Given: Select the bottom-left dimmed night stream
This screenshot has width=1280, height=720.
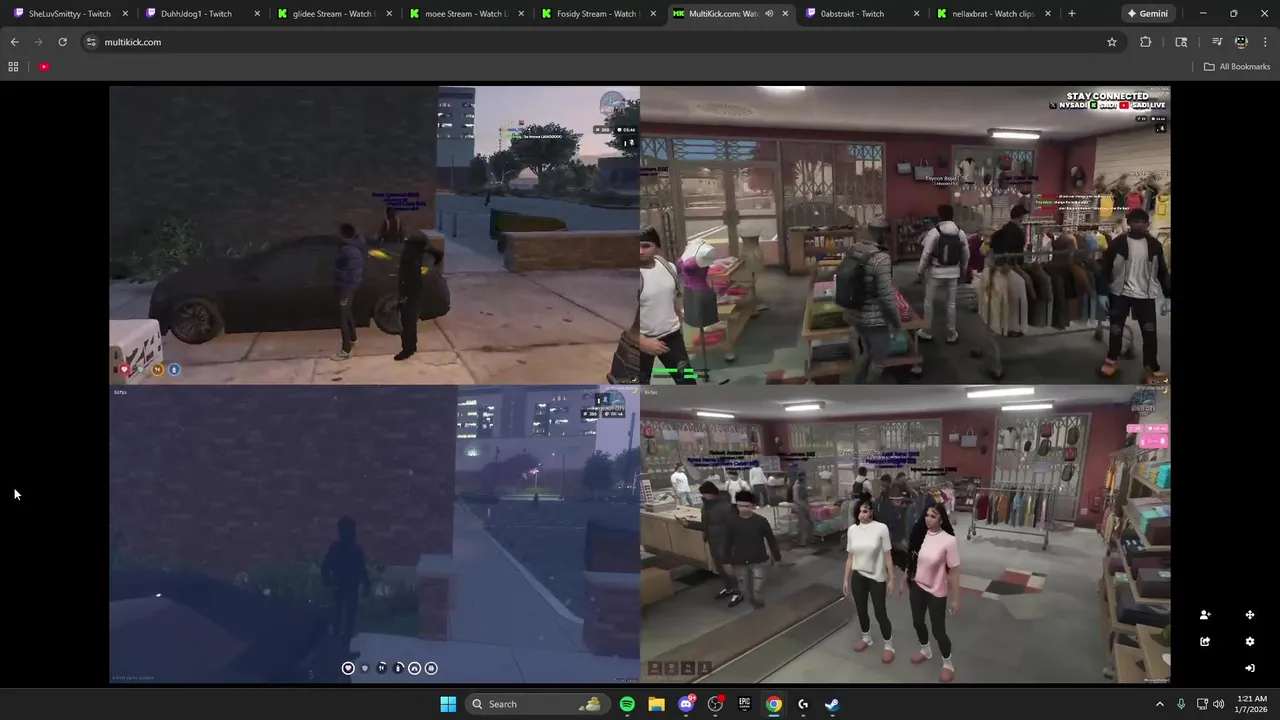Looking at the screenshot, I should [374, 534].
